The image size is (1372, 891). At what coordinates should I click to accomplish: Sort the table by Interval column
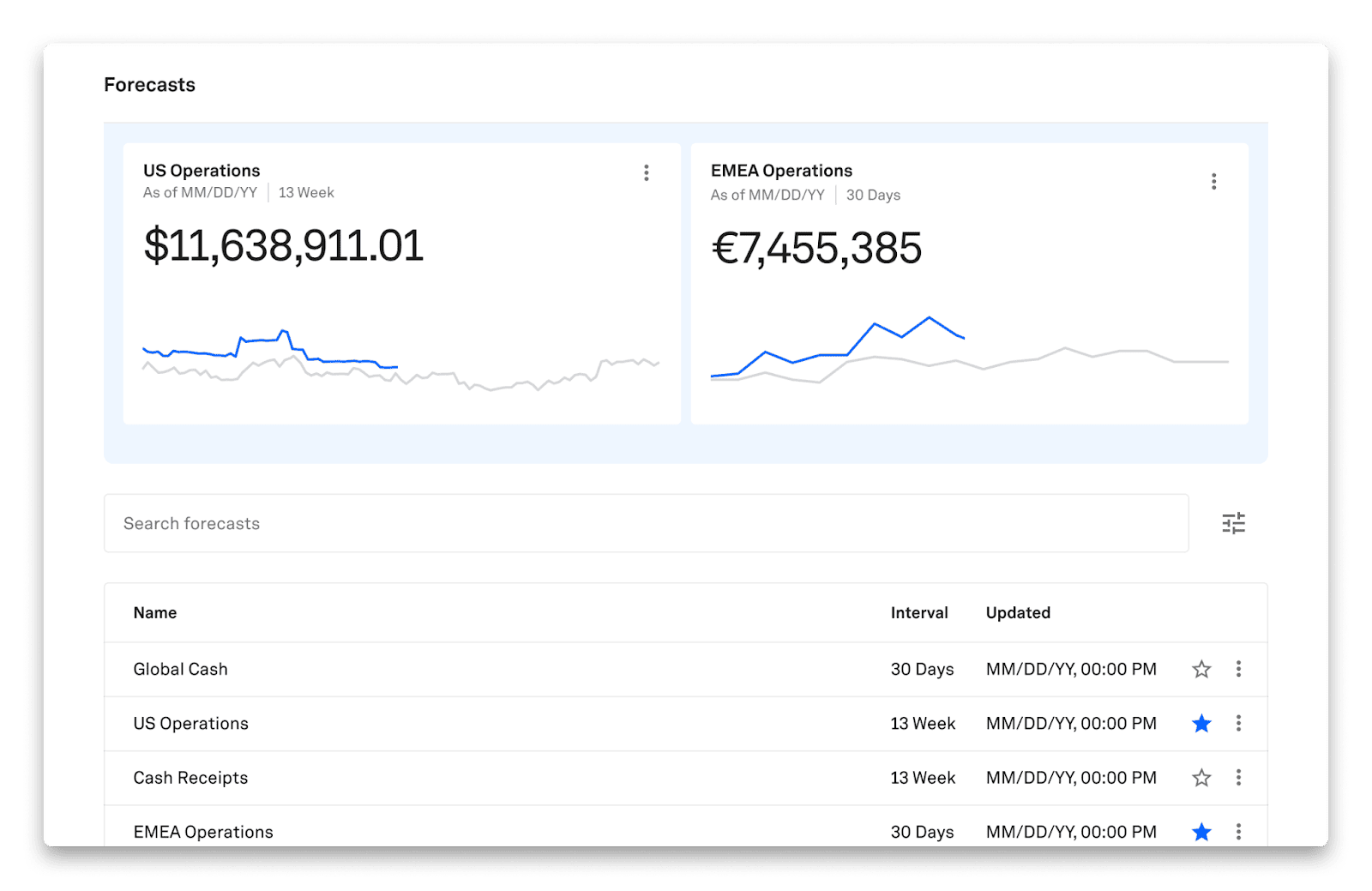tap(920, 612)
